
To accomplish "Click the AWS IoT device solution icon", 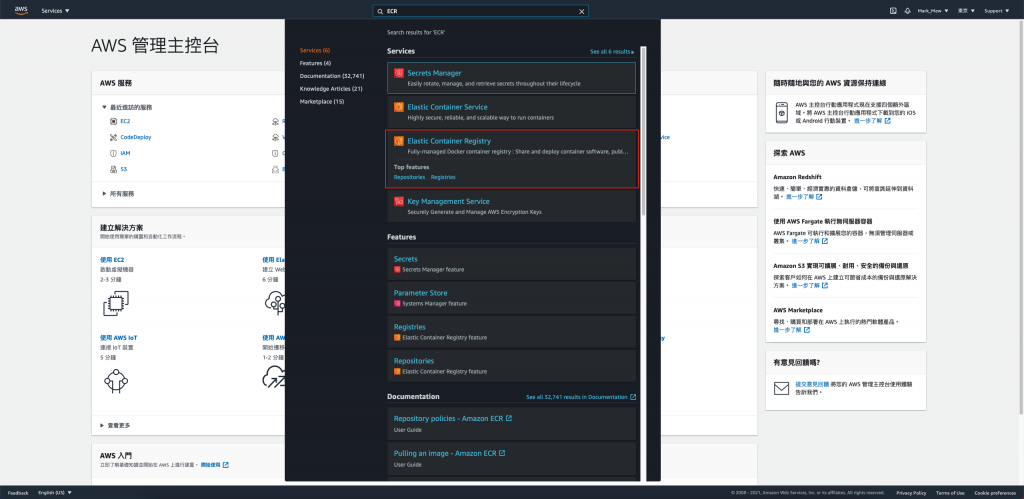I will (116, 379).
